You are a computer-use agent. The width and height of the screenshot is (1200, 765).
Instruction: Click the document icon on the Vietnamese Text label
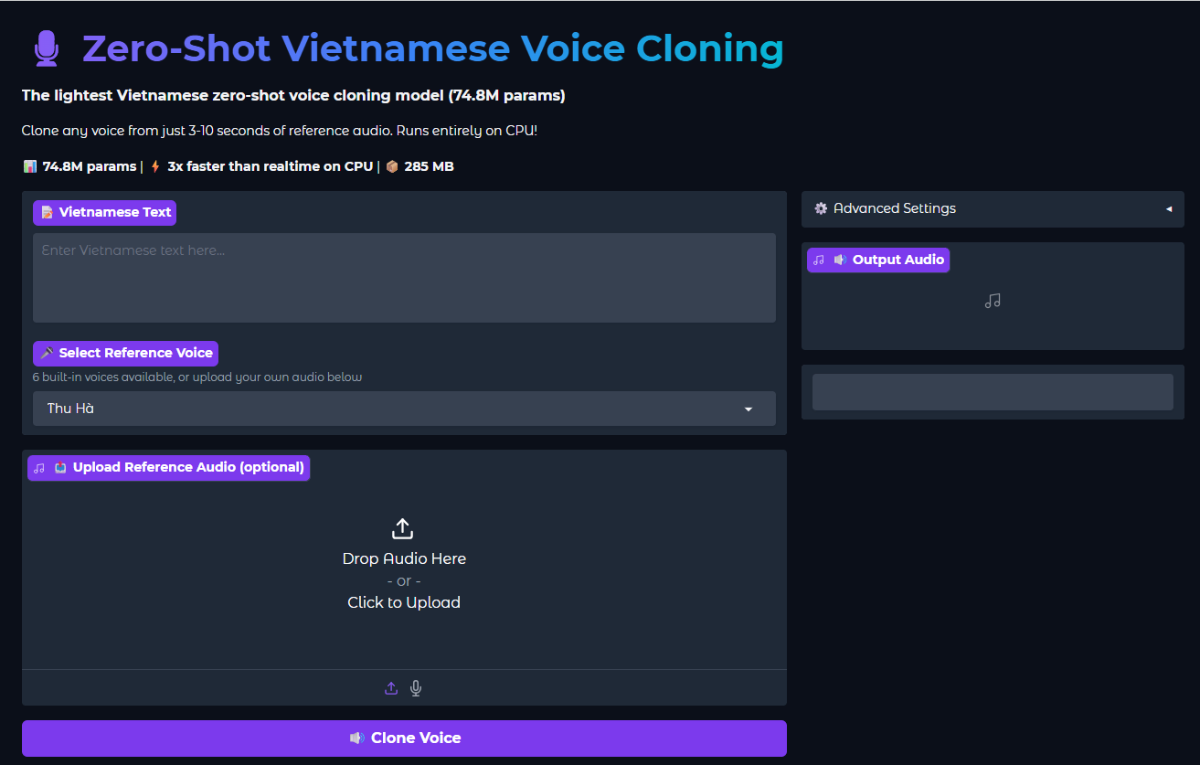click(x=47, y=212)
